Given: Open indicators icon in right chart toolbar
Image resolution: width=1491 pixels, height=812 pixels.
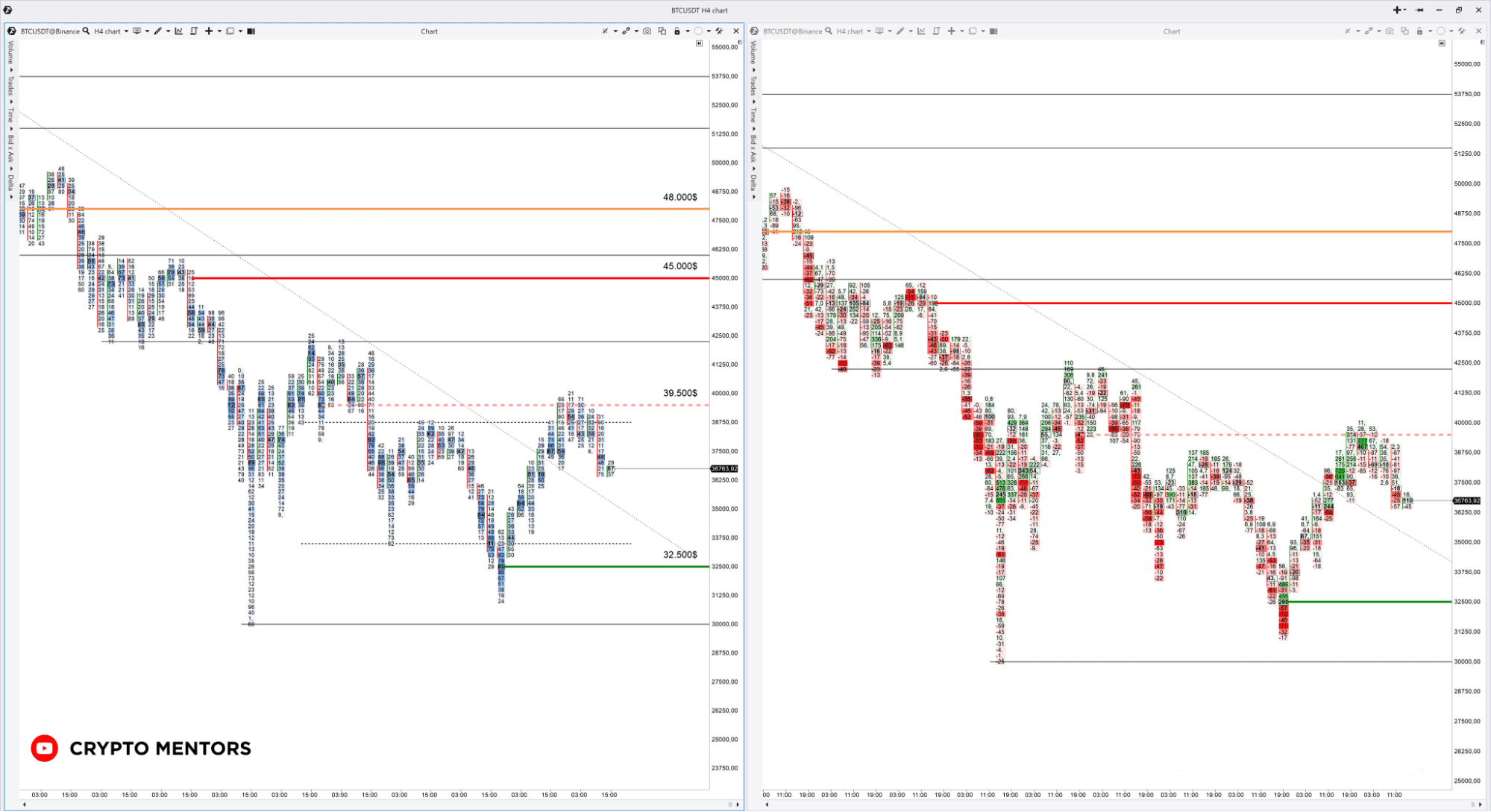Looking at the screenshot, I should pos(921,31).
